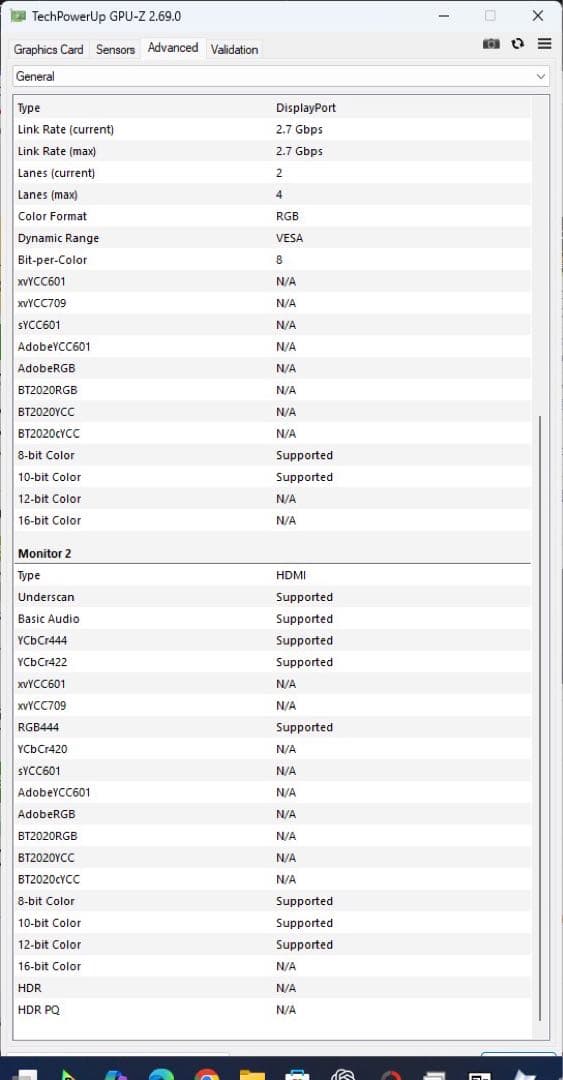
Task: Select the HDR PQ row
Action: point(272,1010)
